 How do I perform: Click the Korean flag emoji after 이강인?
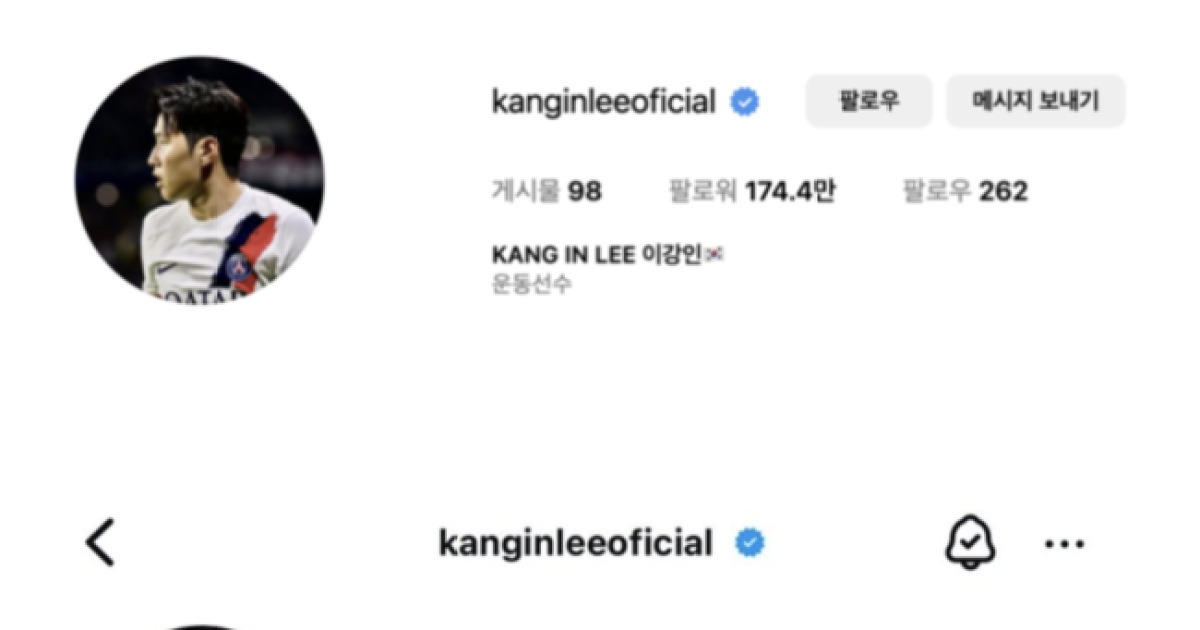tap(714, 255)
